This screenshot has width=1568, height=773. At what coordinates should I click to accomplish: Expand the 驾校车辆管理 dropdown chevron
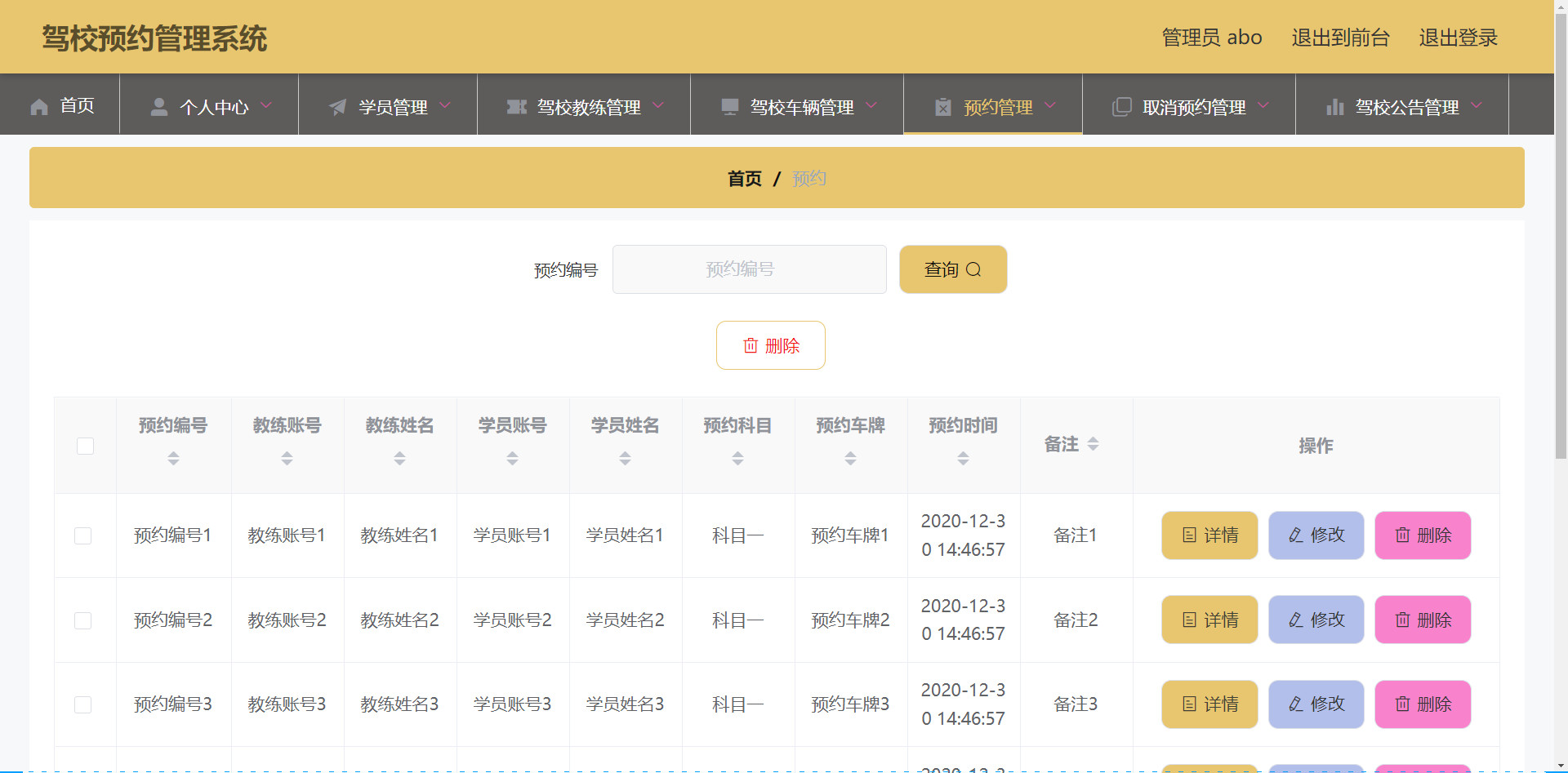[871, 105]
